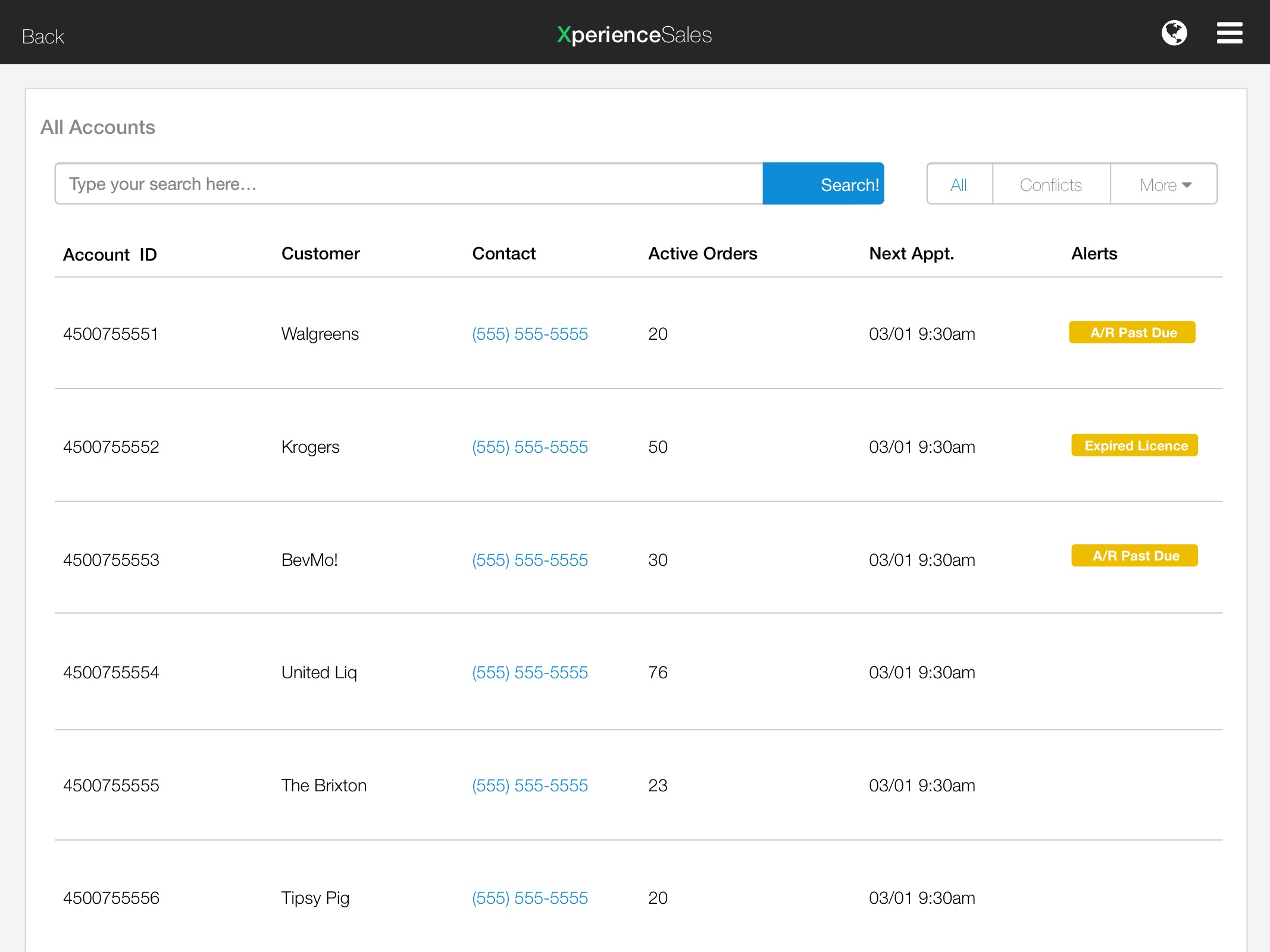Select the BevMo! customer name
The width and height of the screenshot is (1270, 952).
click(309, 560)
